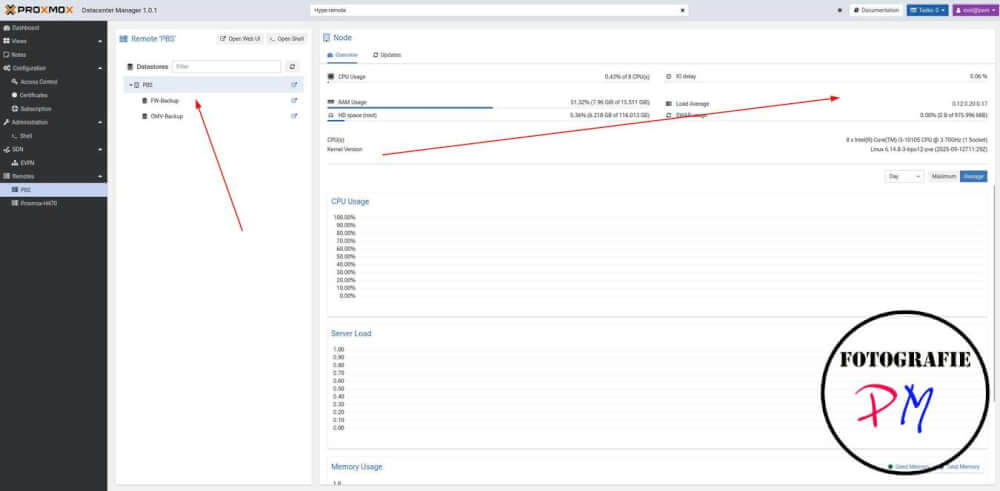The width and height of the screenshot is (1000, 491).
Task: Click the theme toggle icon in header
Action: (839, 10)
